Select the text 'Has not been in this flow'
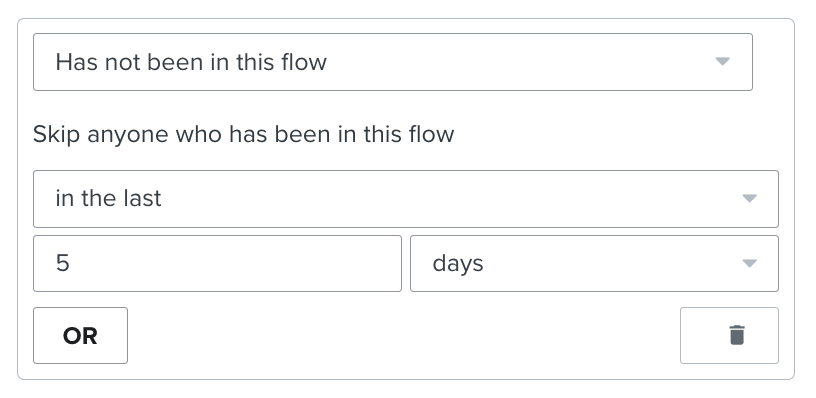816x398 pixels. pos(191,62)
